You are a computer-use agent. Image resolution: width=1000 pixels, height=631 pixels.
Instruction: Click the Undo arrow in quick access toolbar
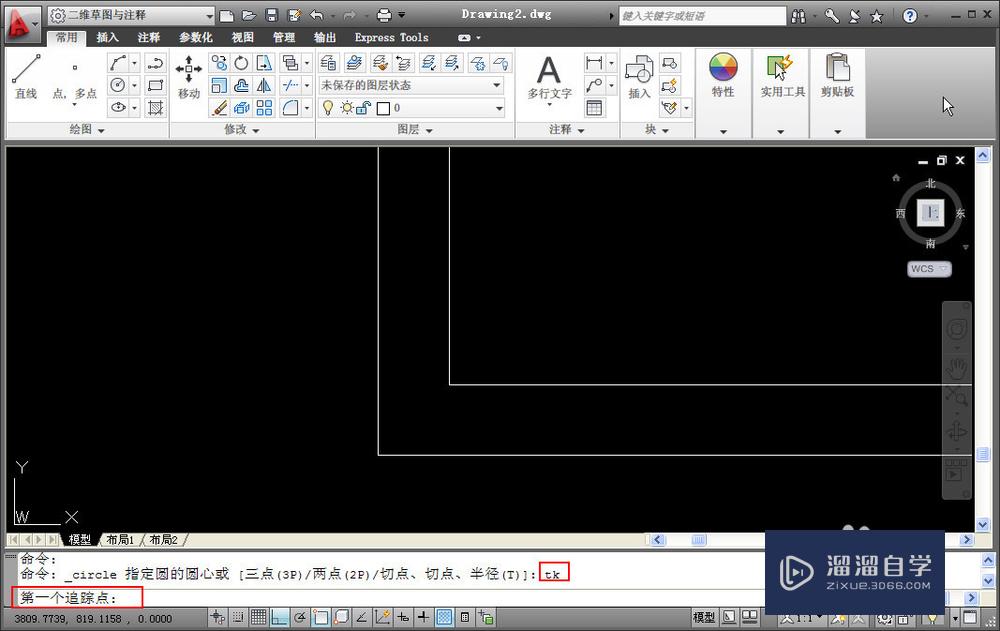coord(316,15)
